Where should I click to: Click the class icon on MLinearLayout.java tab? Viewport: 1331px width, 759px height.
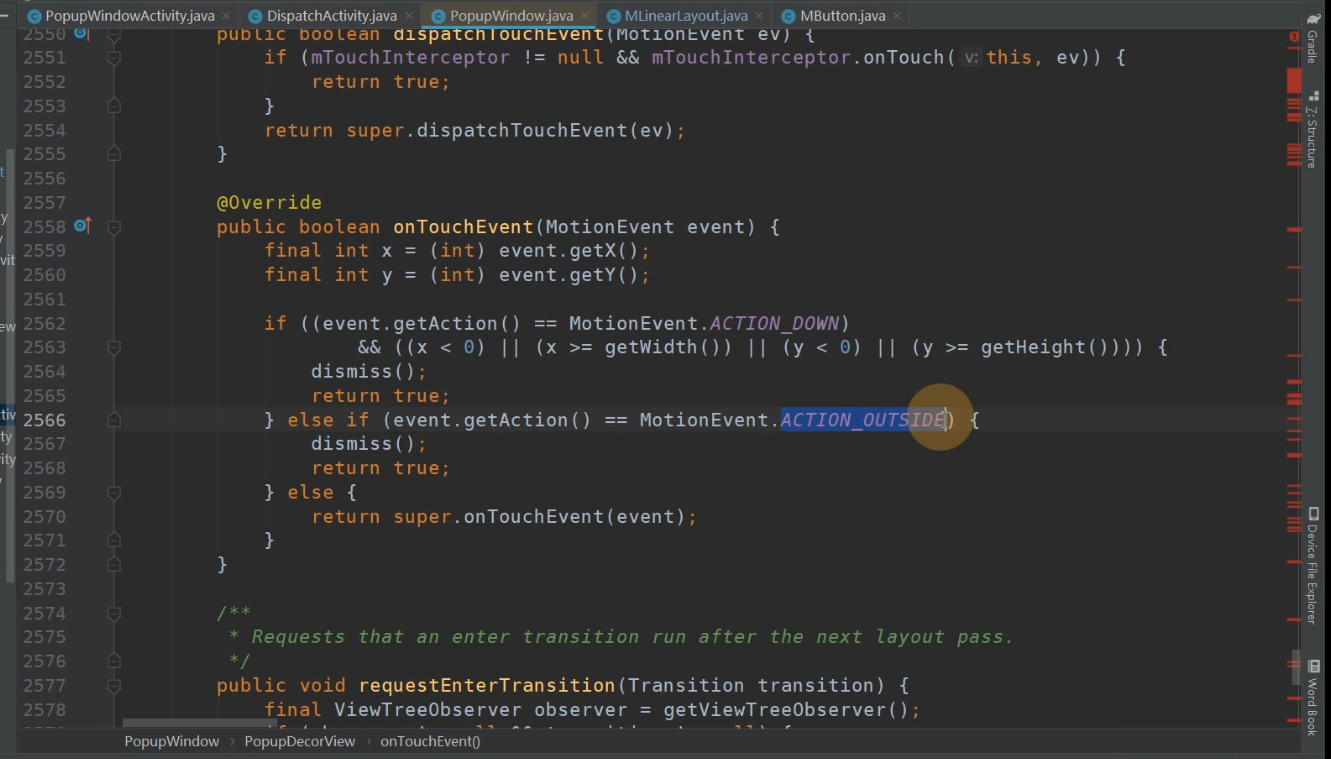tap(613, 16)
